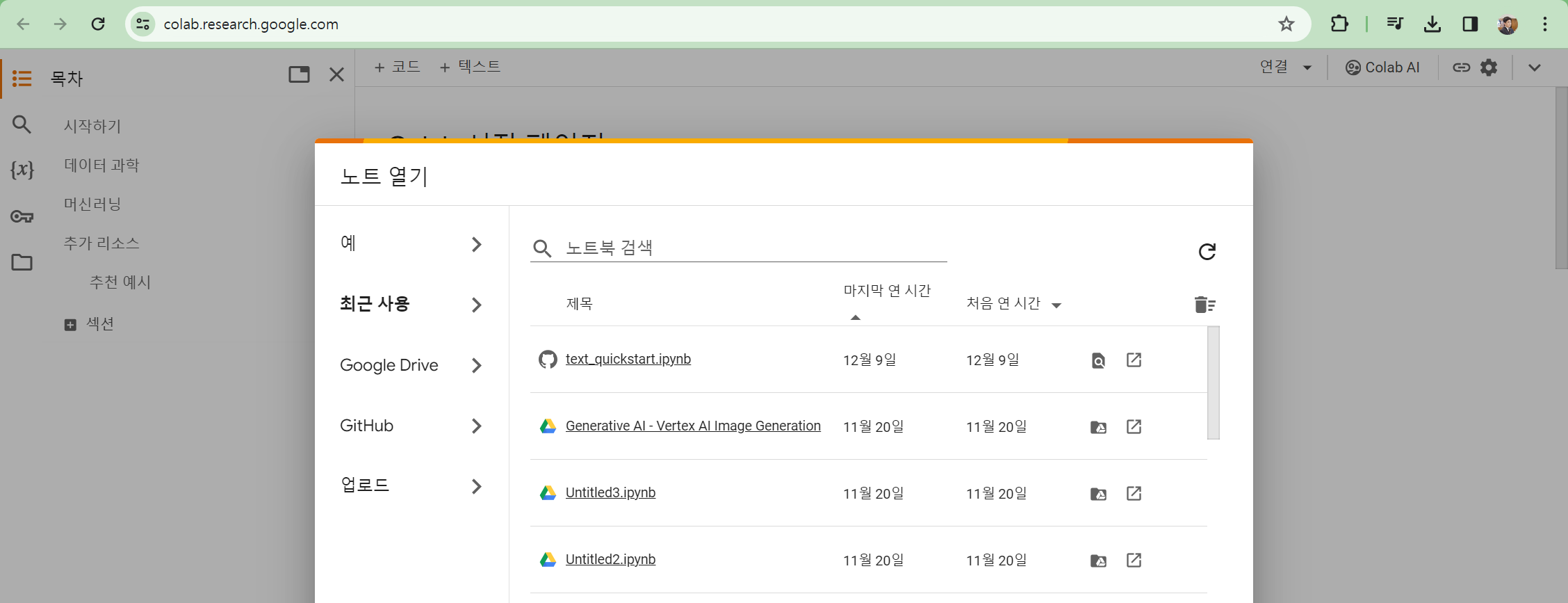Open the variables {x} sidebar icon
This screenshot has height=603, width=1568.
click(x=22, y=169)
